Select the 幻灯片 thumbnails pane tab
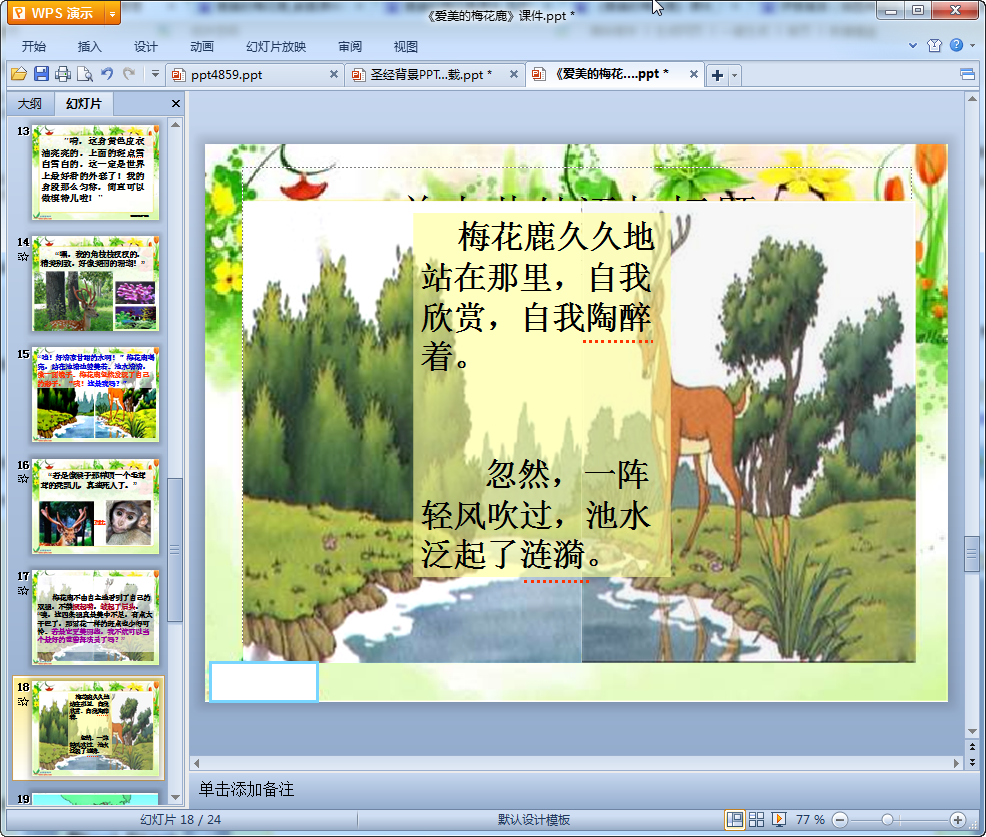986x837 pixels. point(84,104)
